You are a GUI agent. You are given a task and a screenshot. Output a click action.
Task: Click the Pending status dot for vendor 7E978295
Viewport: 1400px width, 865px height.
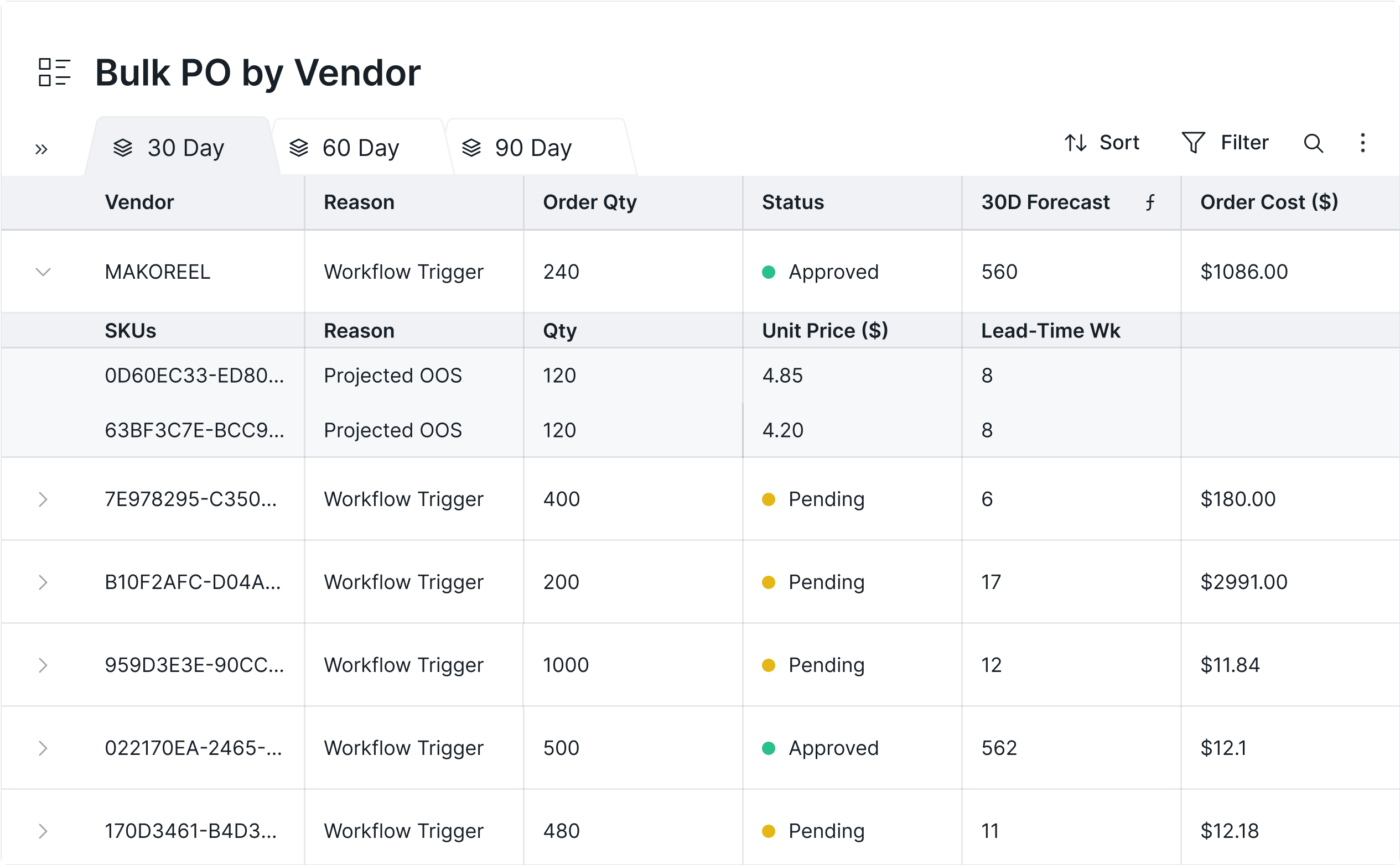(770, 499)
